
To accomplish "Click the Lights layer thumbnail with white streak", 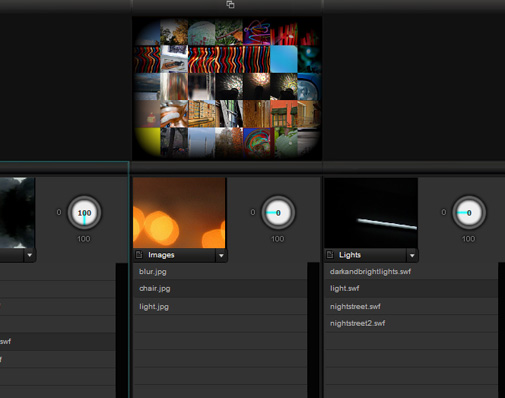I will coord(371,213).
